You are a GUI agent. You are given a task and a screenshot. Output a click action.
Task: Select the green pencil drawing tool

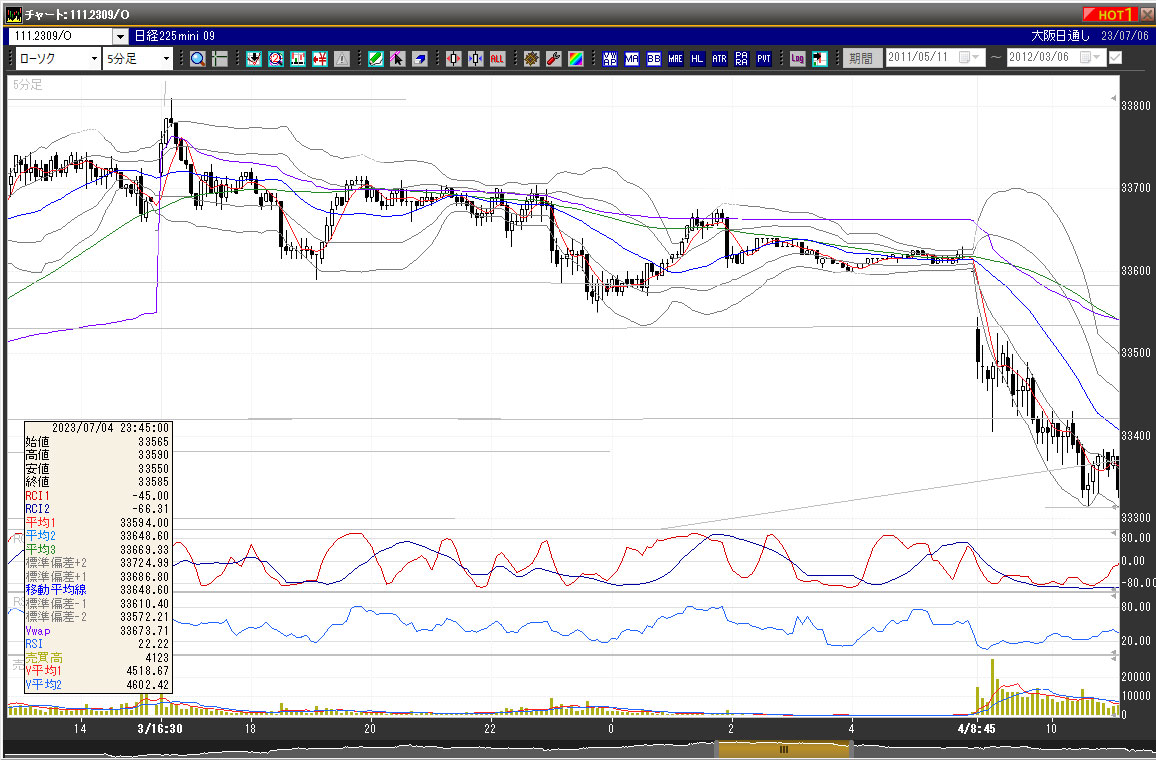(x=376, y=59)
